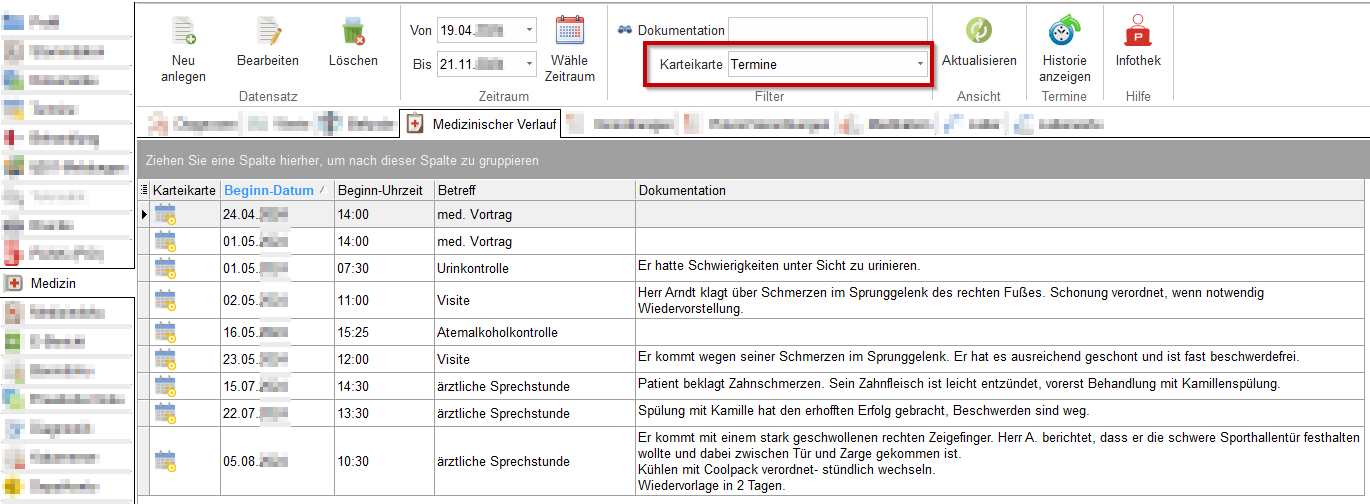Expand the Von date dropdown
Screen dimensions: 1370x504
pyautogui.click(x=529, y=31)
